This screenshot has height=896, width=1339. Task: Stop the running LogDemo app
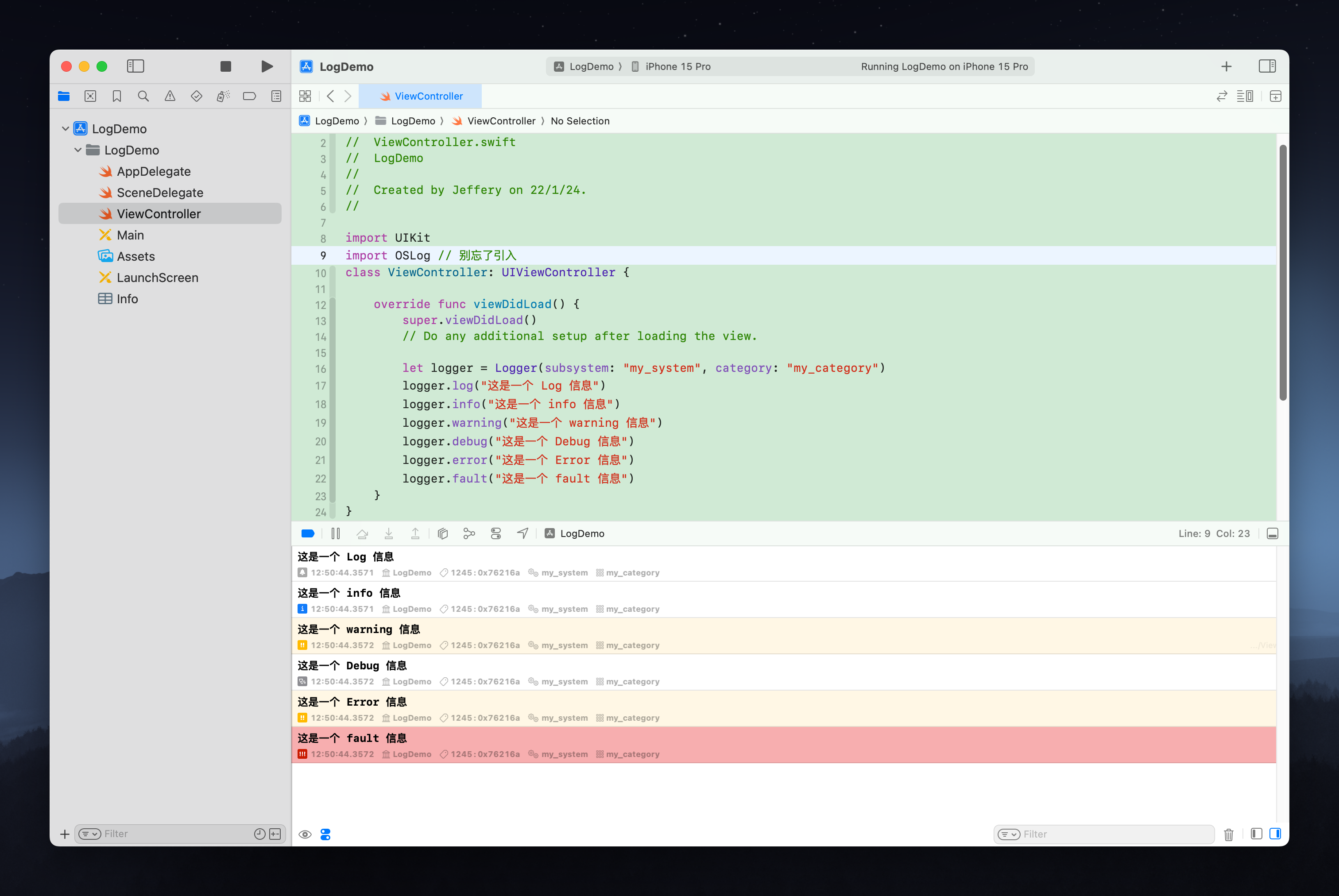pyautogui.click(x=226, y=66)
